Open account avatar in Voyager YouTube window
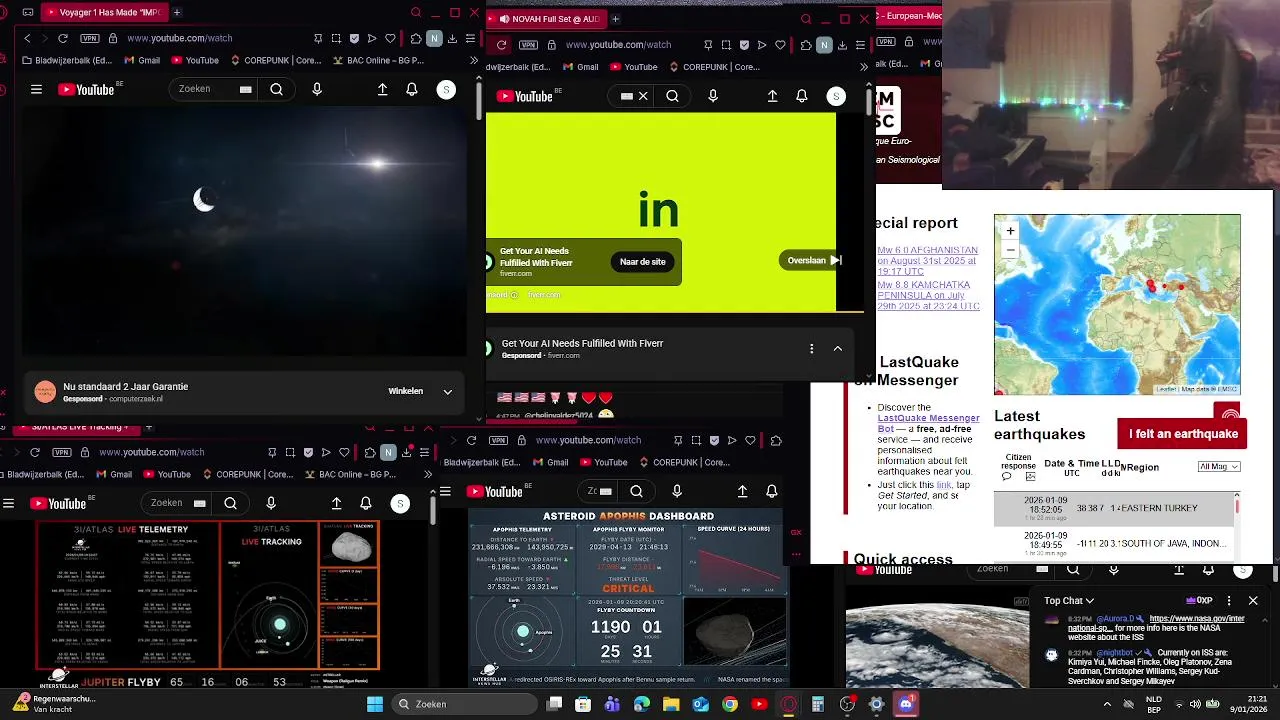 point(446,89)
